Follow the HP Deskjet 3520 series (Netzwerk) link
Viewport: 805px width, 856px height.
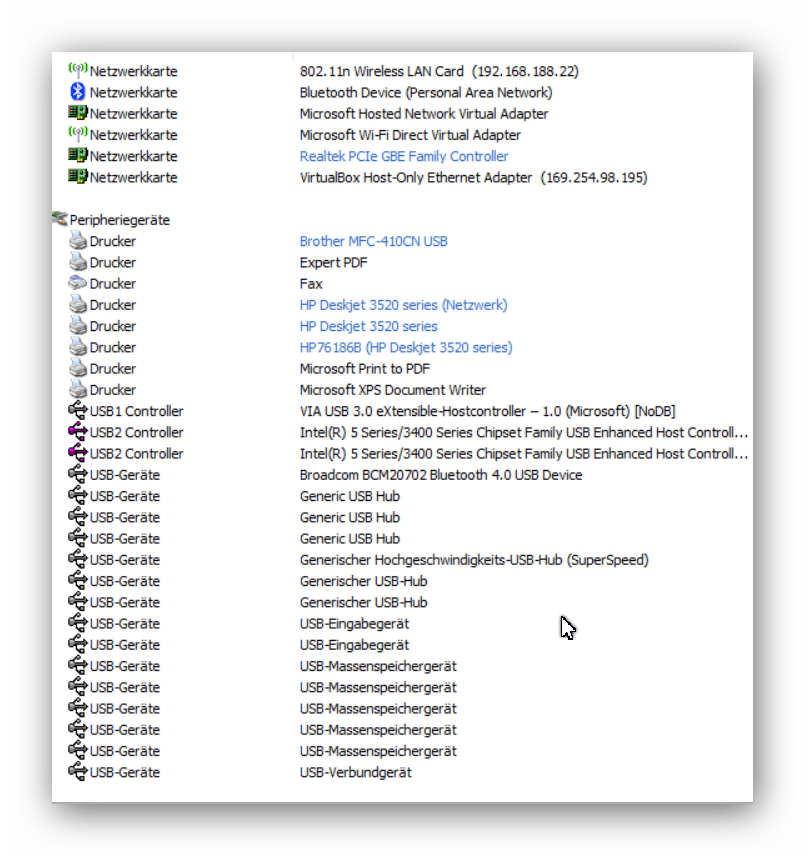(403, 305)
